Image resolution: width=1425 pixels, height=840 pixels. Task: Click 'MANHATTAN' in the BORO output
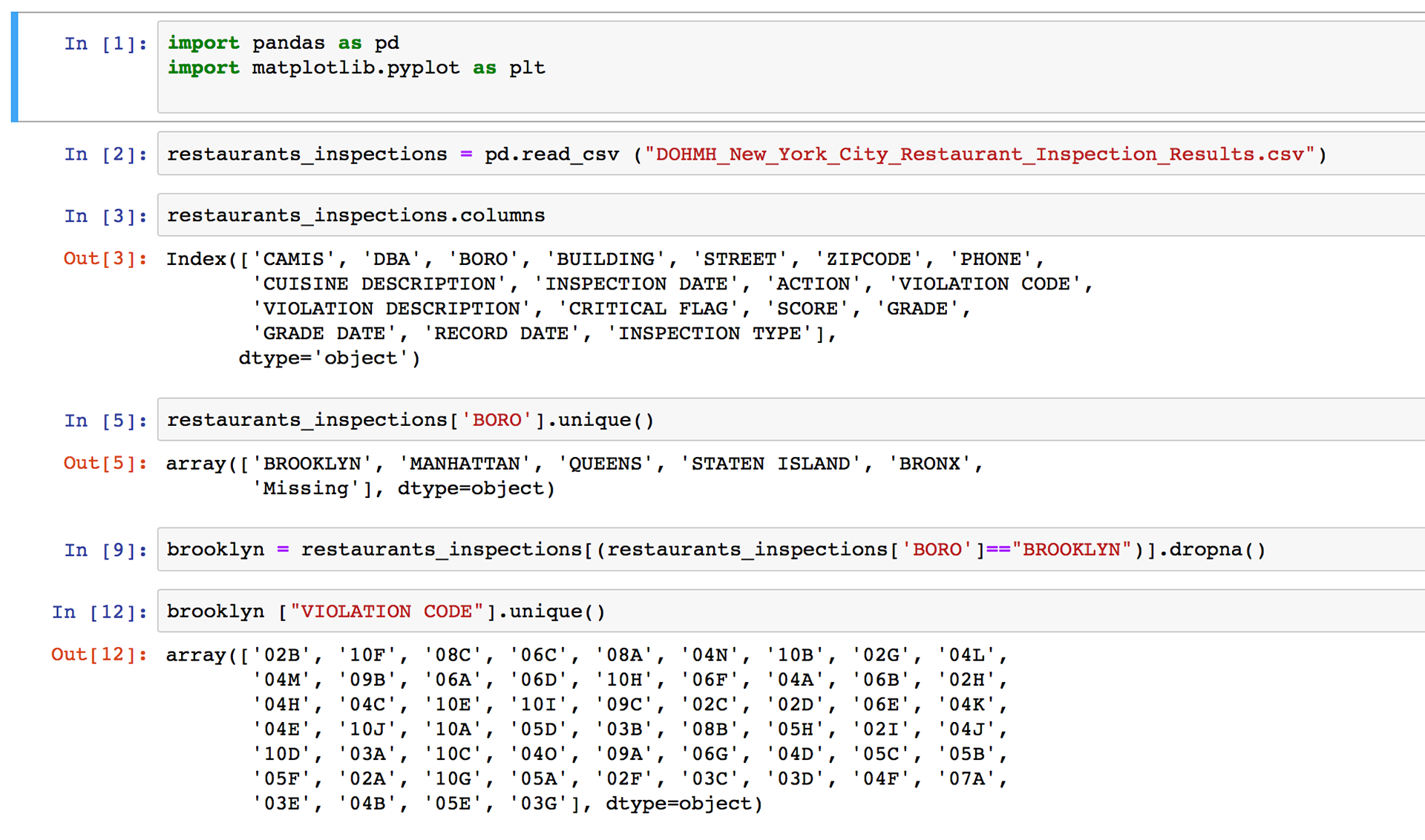click(x=465, y=464)
